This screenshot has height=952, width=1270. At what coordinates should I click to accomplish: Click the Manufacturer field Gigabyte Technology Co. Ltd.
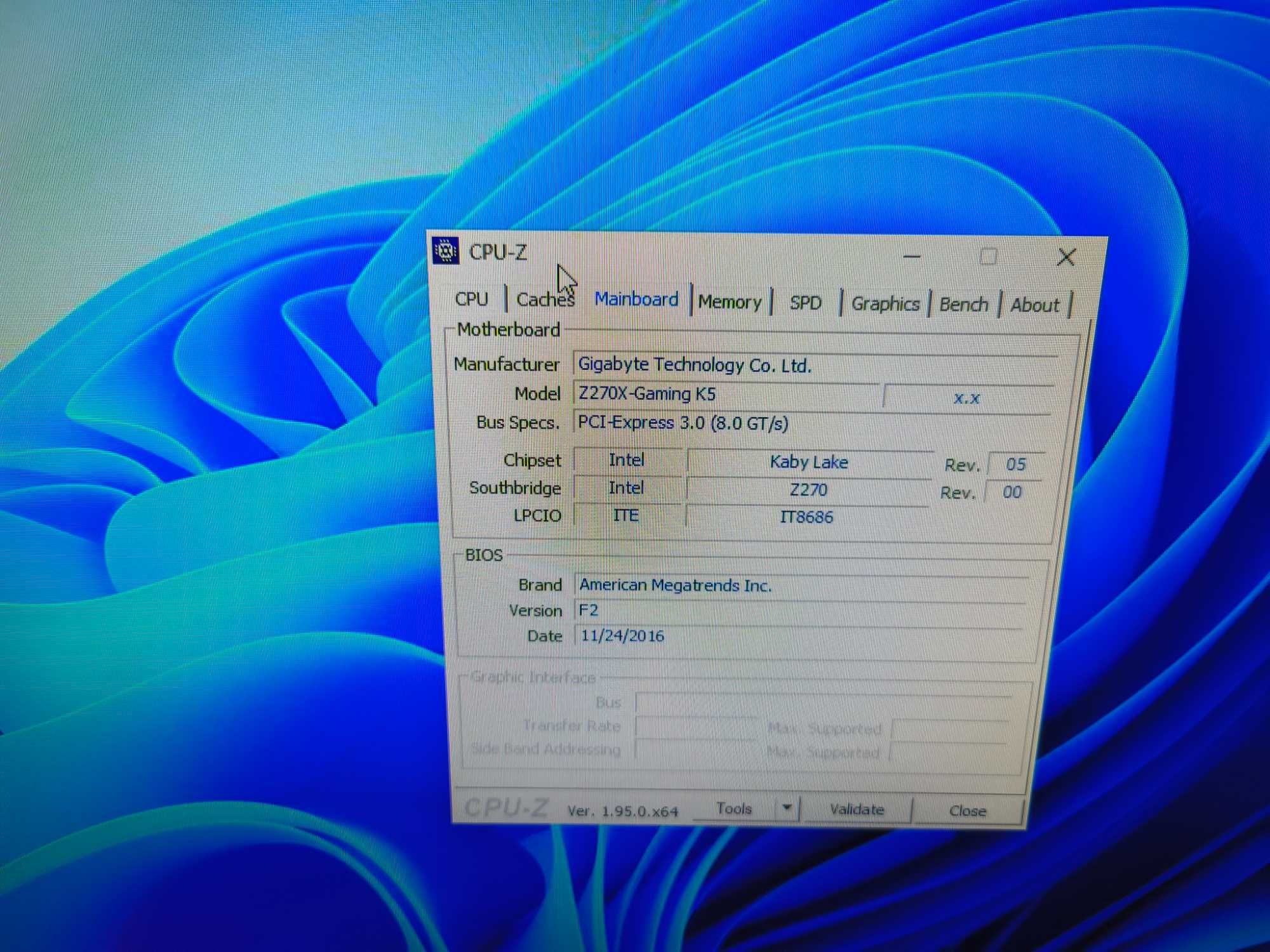click(815, 365)
